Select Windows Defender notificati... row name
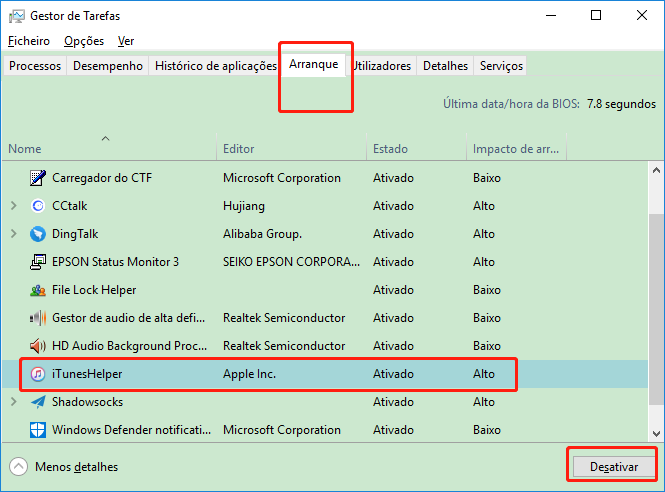The height and width of the screenshot is (492, 665). tap(131, 430)
